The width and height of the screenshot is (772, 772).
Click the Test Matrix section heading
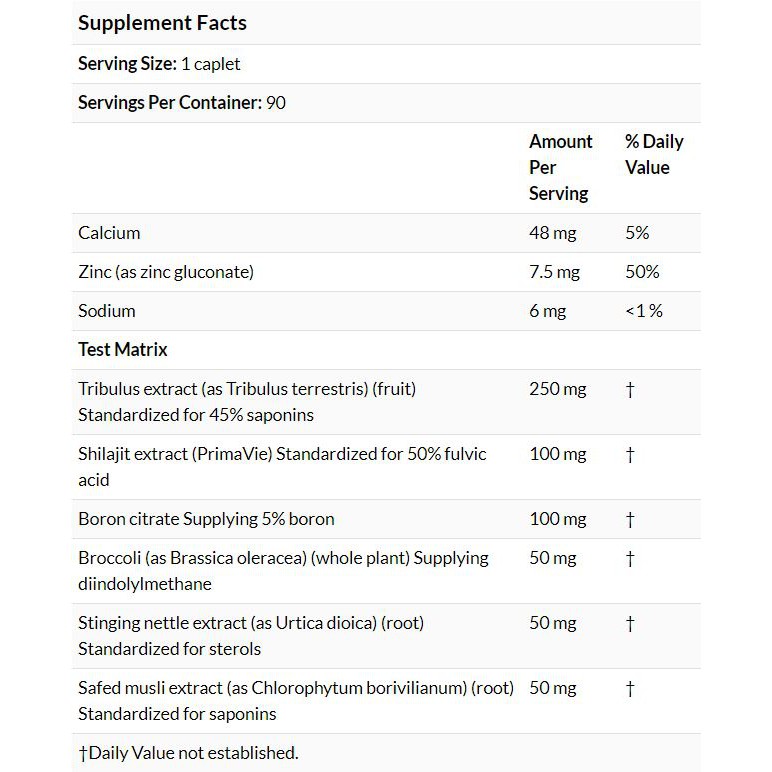(123, 350)
